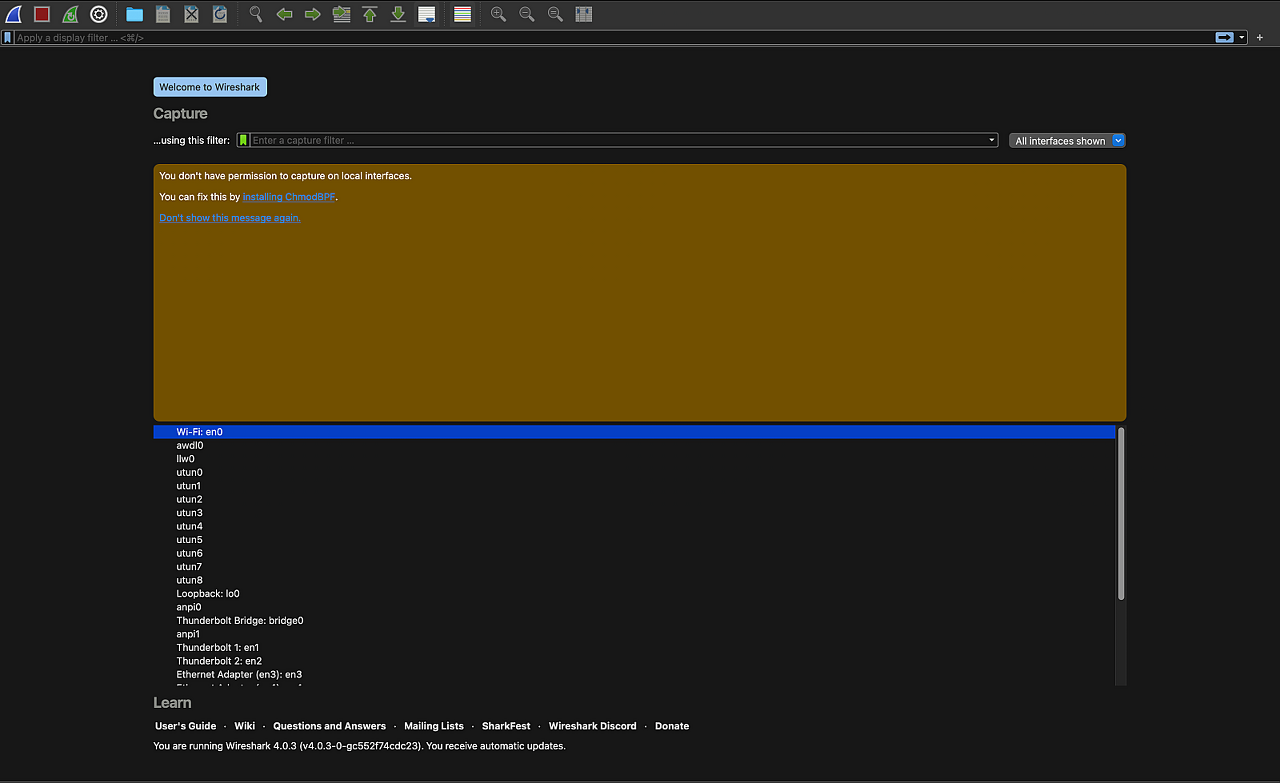Select the llw0 interface

click(x=634, y=459)
